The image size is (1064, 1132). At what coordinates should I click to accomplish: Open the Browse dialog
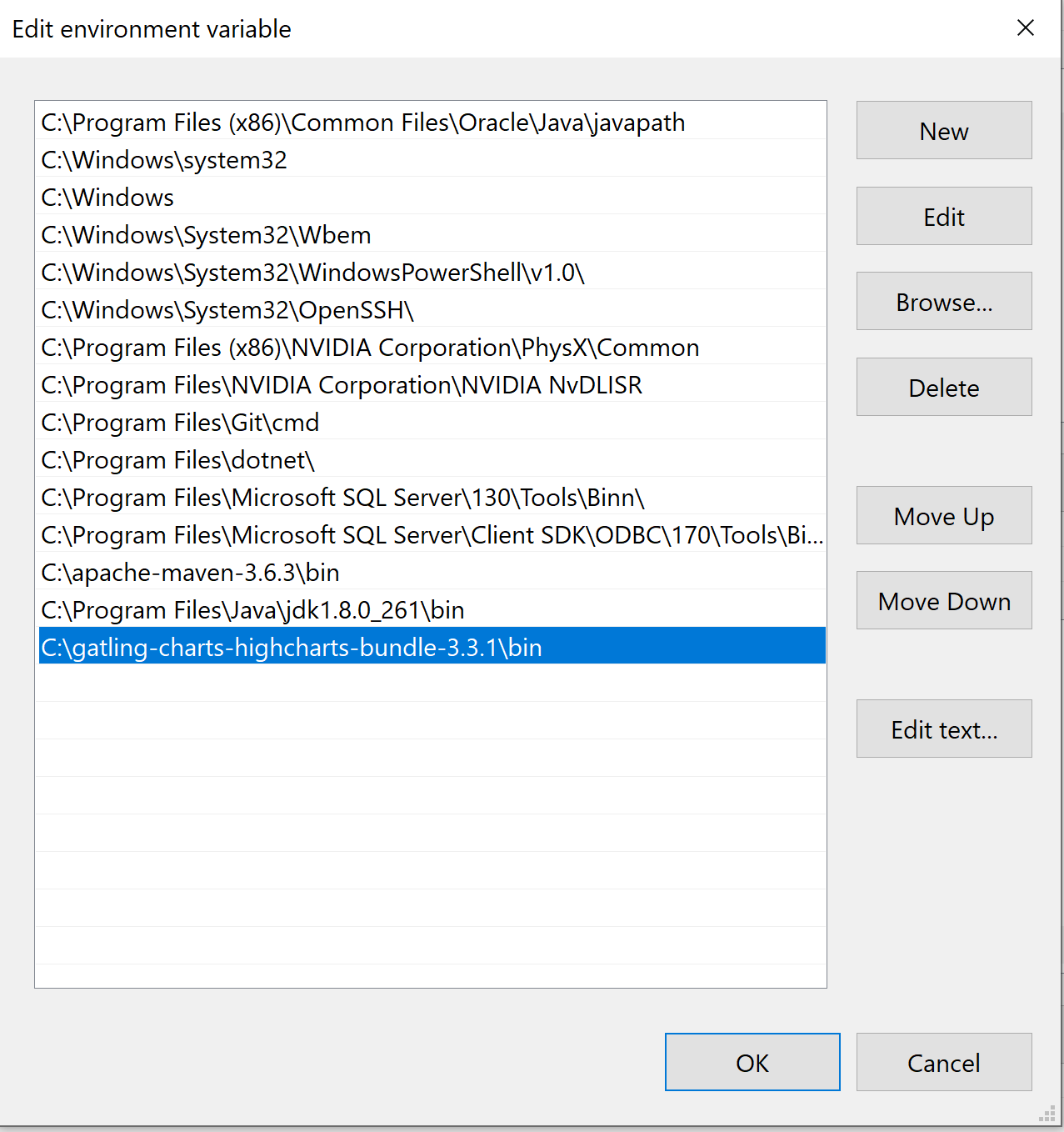943,301
